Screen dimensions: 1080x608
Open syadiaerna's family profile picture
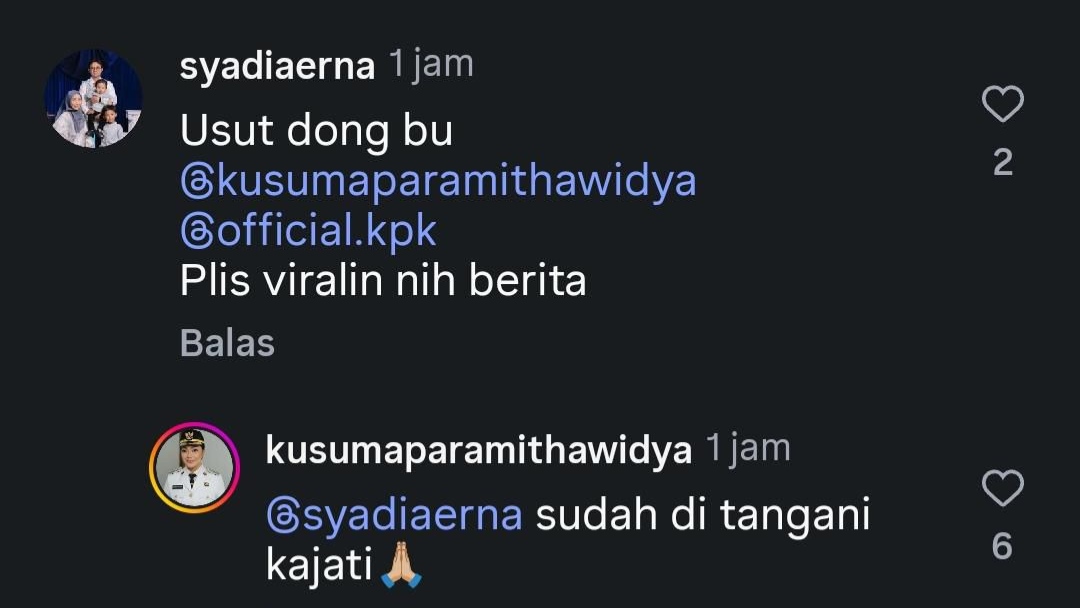coord(94,98)
